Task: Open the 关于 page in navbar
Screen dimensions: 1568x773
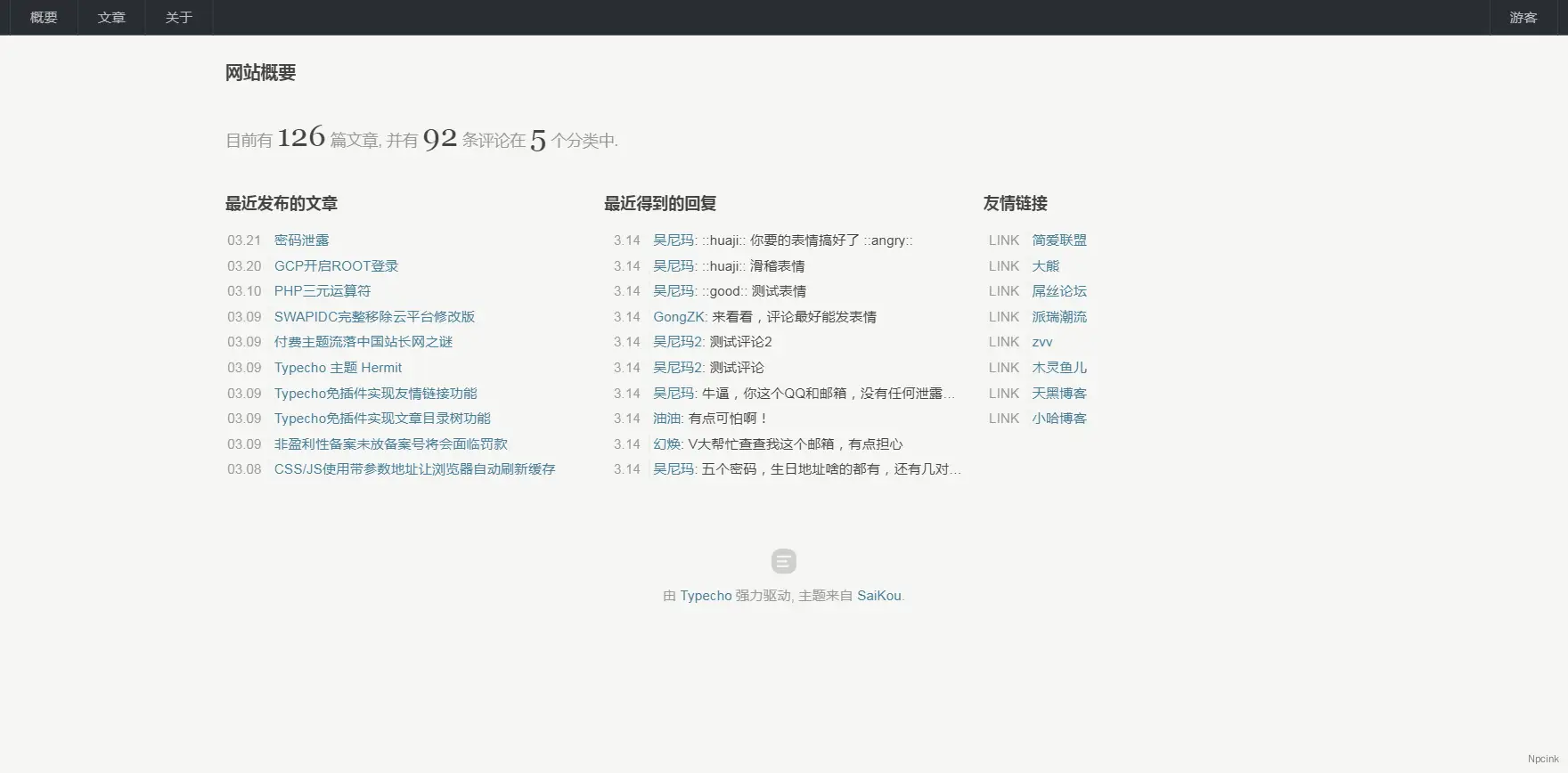Action: [179, 18]
